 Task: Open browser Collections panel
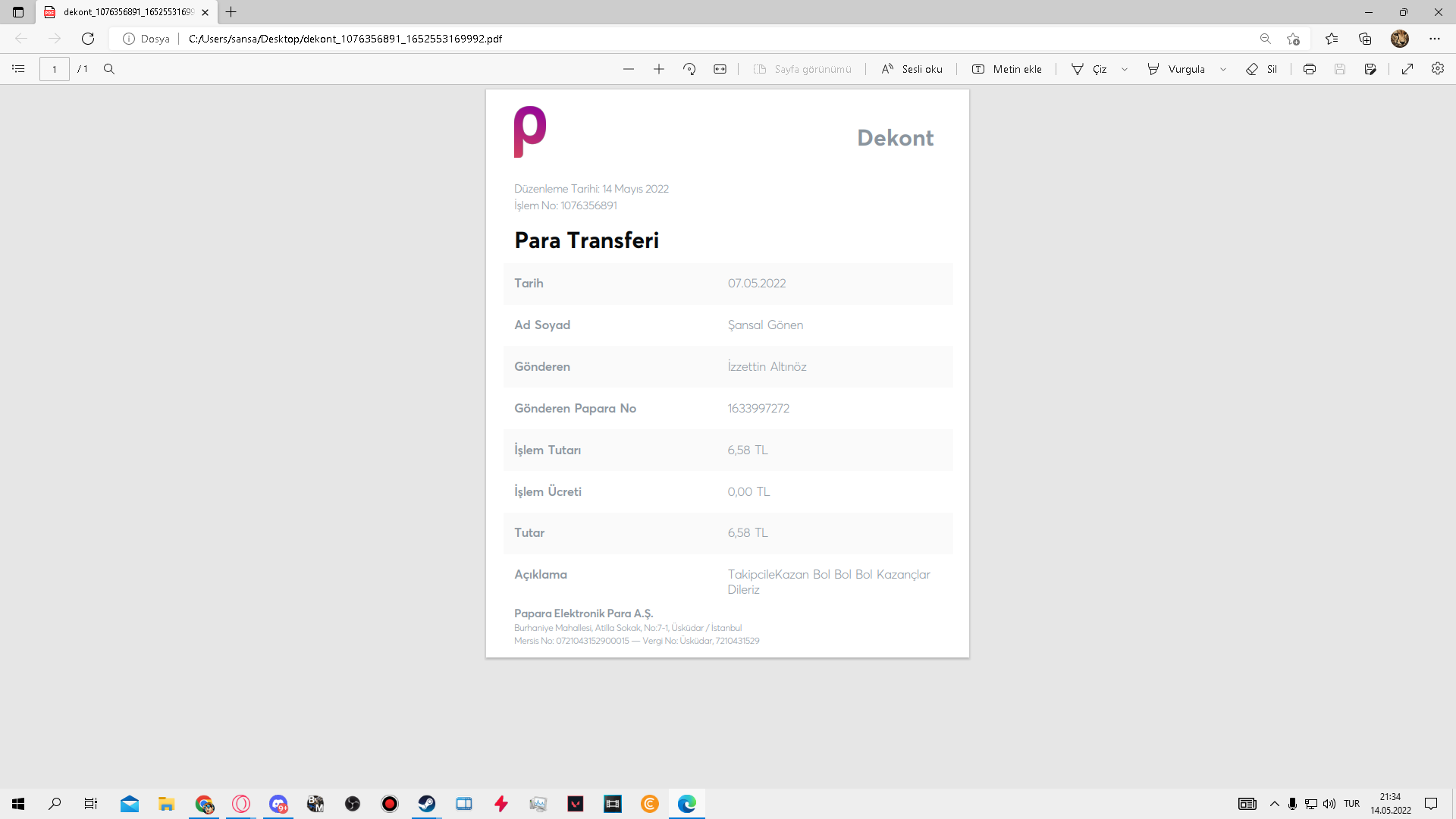[1365, 39]
